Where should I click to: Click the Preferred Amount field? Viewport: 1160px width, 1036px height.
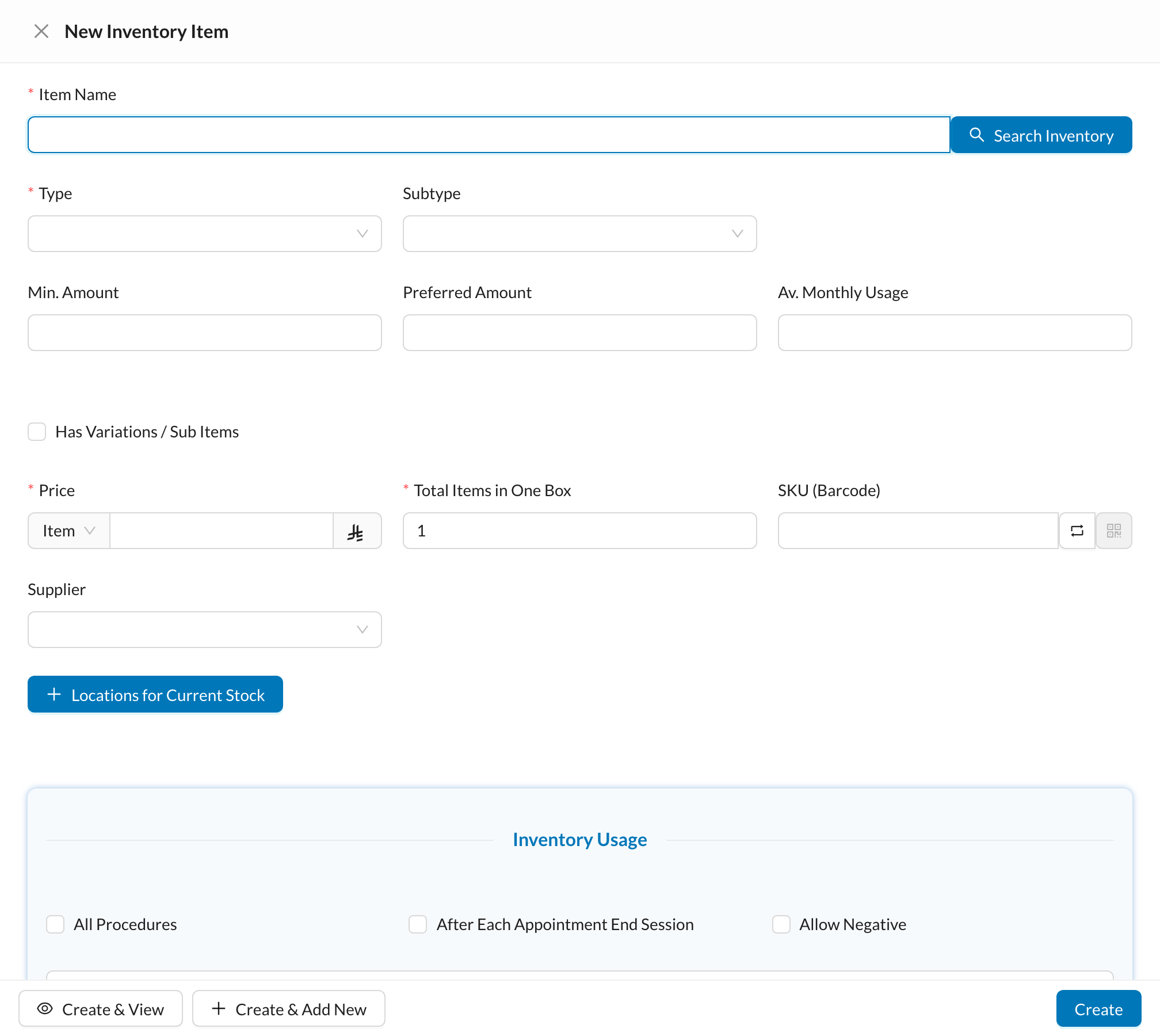point(579,333)
